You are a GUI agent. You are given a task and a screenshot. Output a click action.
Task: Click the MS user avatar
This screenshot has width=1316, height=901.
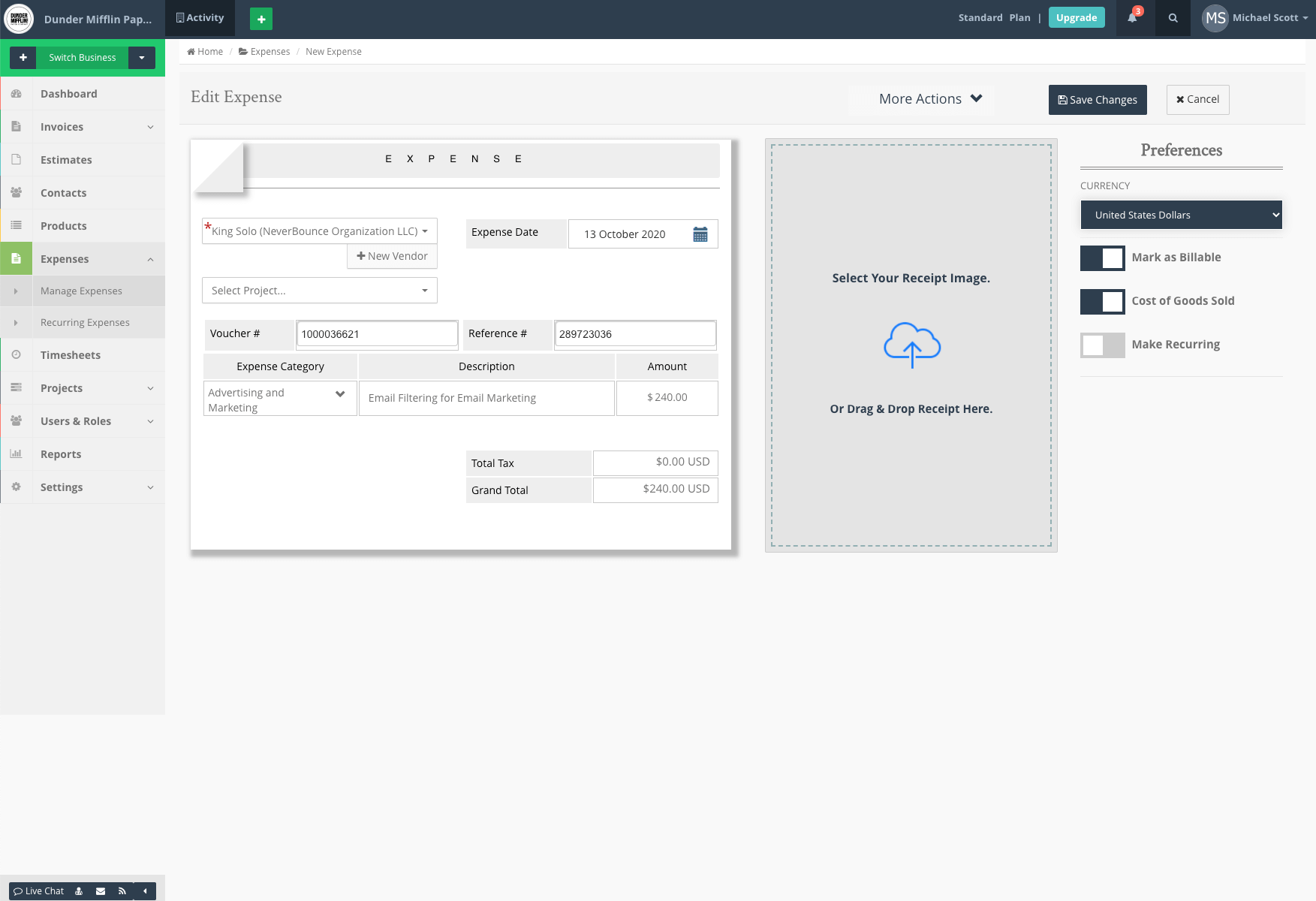1215,18
